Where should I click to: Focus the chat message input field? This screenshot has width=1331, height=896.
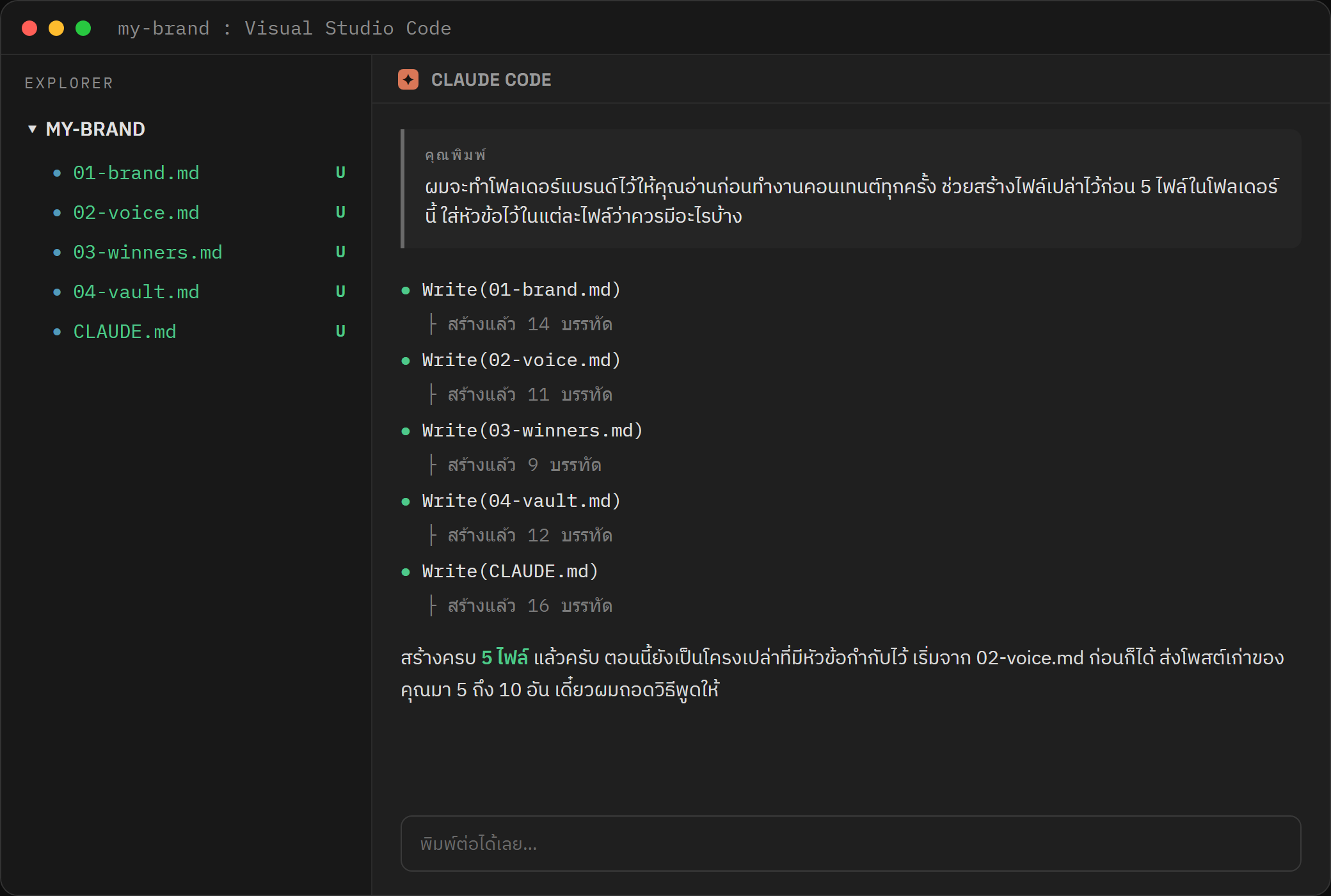pyautogui.click(x=850, y=844)
